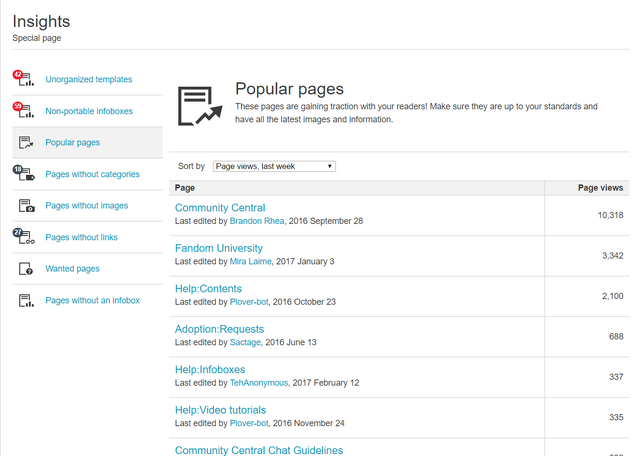
Task: Open the Adoption:Requests page link
Action: click(x=220, y=329)
